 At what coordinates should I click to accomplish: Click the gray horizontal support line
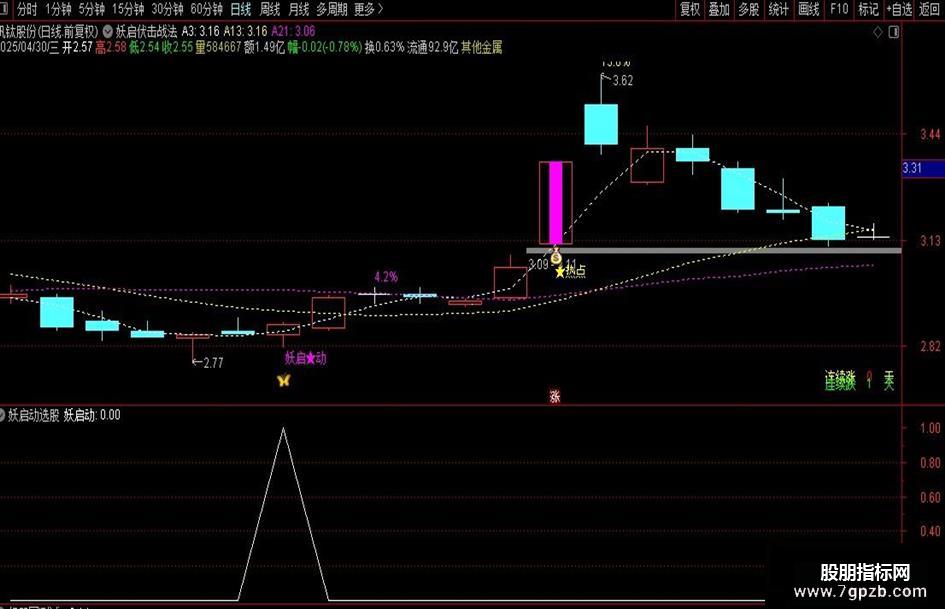tap(714, 250)
